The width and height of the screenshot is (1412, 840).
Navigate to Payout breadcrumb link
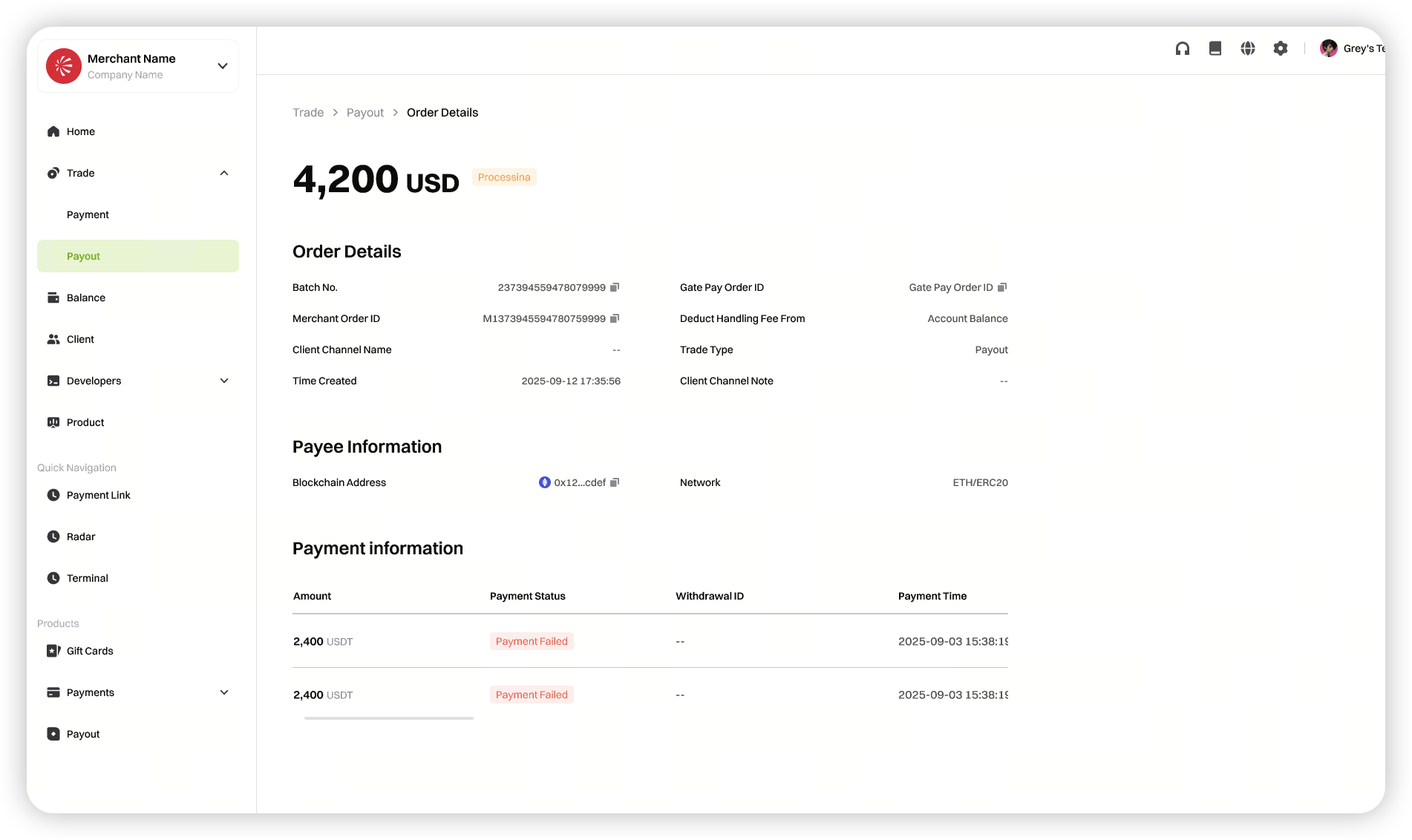coord(365,113)
